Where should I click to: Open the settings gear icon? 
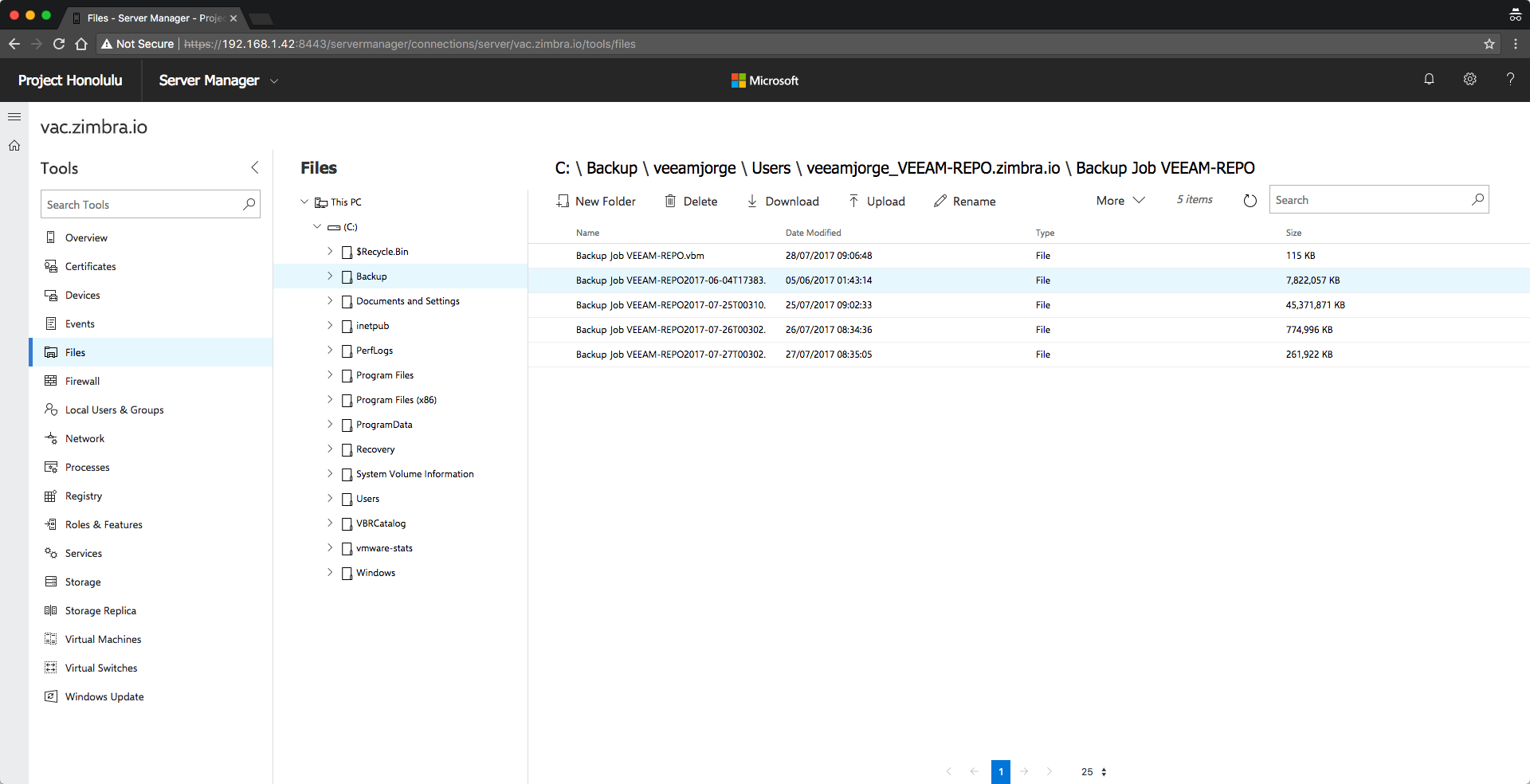tap(1469, 79)
